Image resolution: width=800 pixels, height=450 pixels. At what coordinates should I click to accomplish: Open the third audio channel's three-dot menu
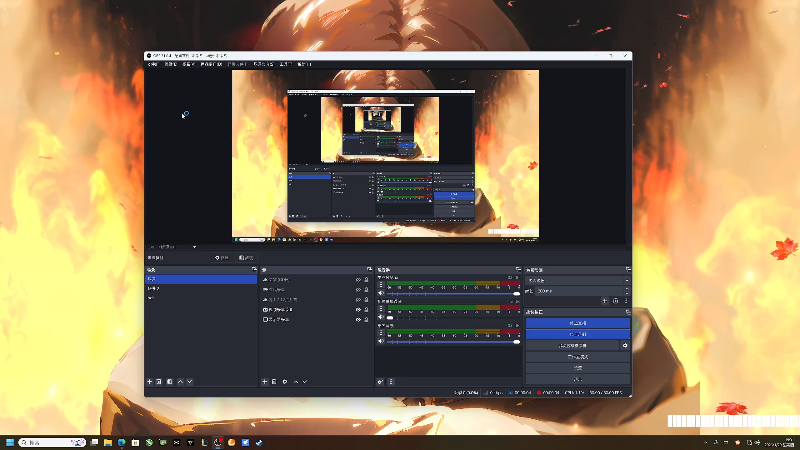point(381,333)
